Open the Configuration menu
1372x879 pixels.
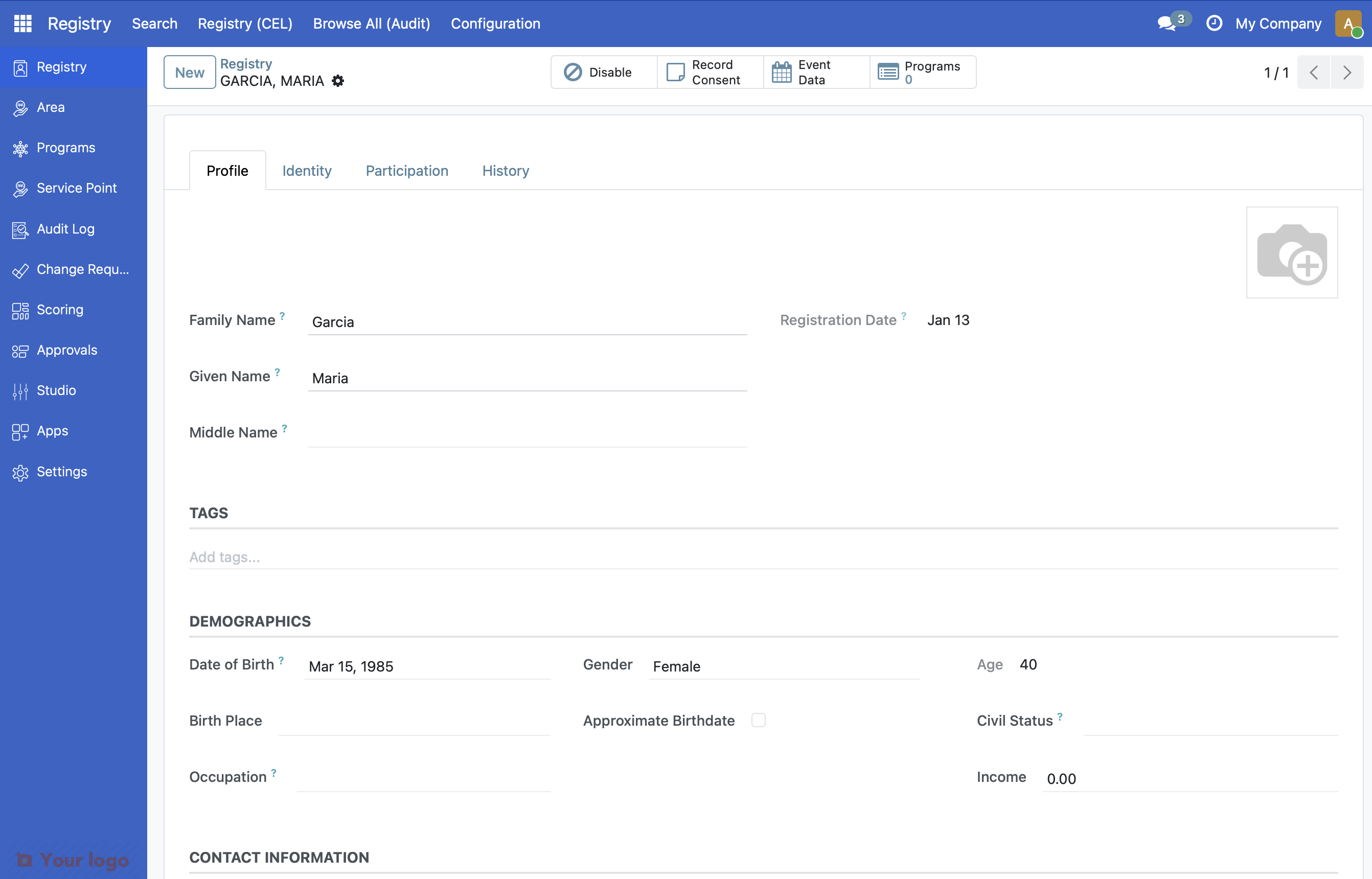click(x=495, y=24)
